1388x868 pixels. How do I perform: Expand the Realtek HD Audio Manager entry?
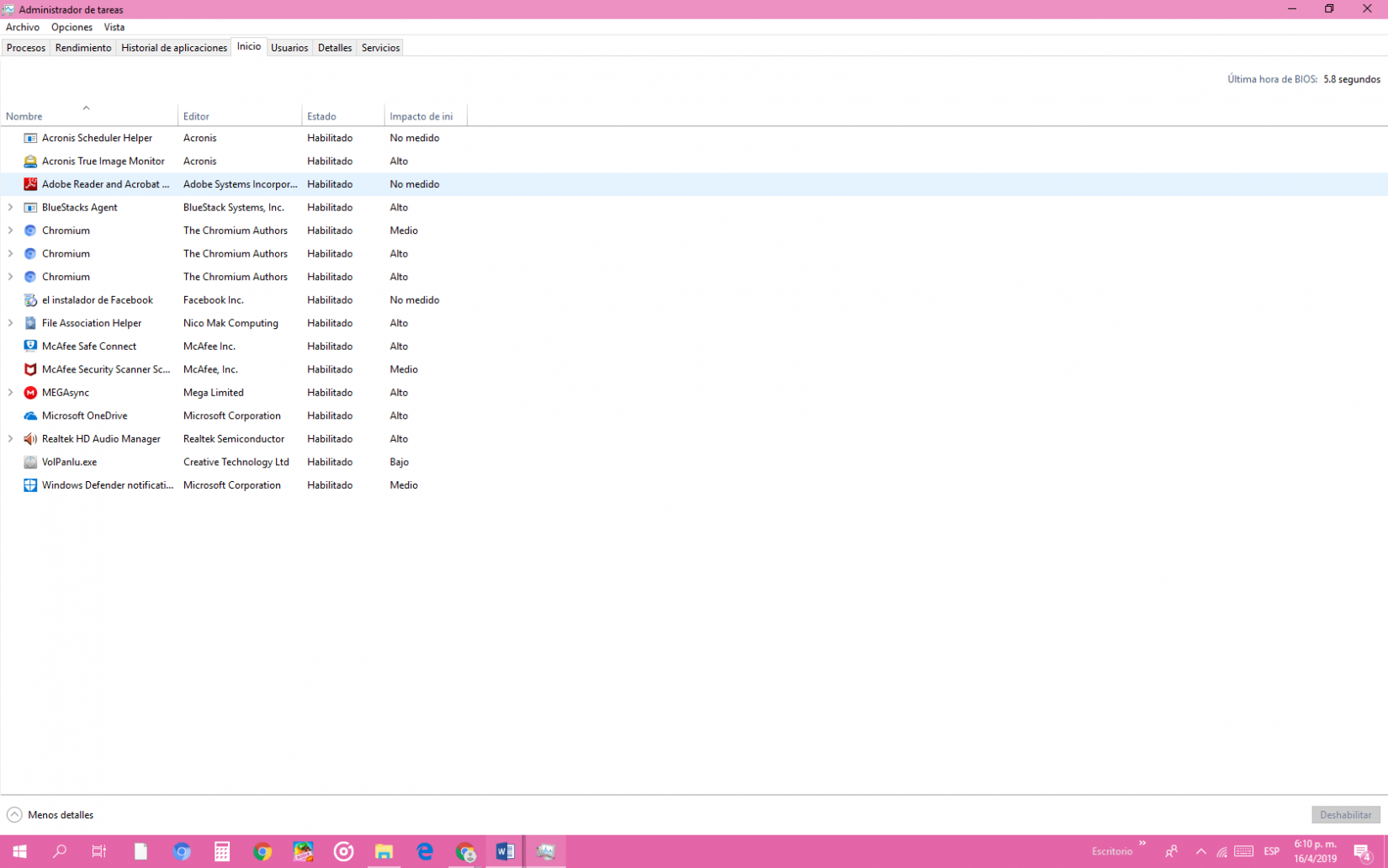coord(10,438)
